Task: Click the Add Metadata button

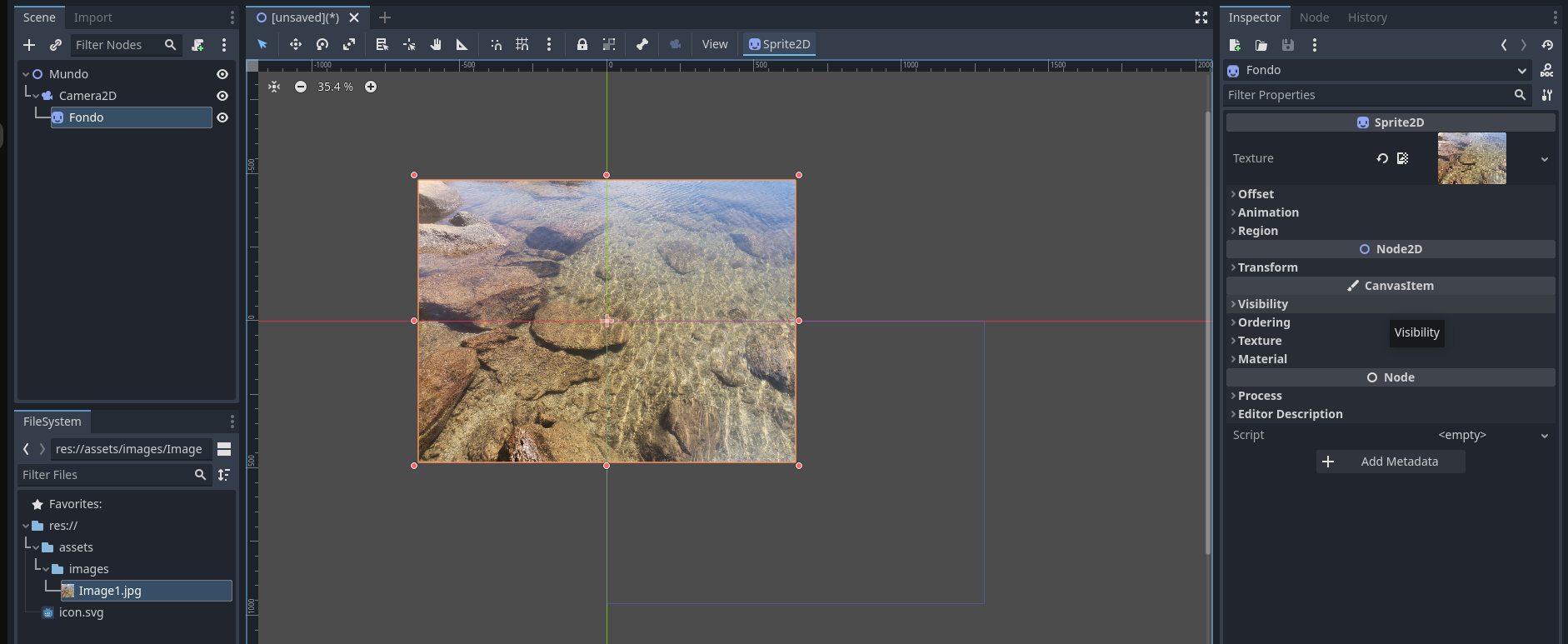Action: pos(1390,462)
